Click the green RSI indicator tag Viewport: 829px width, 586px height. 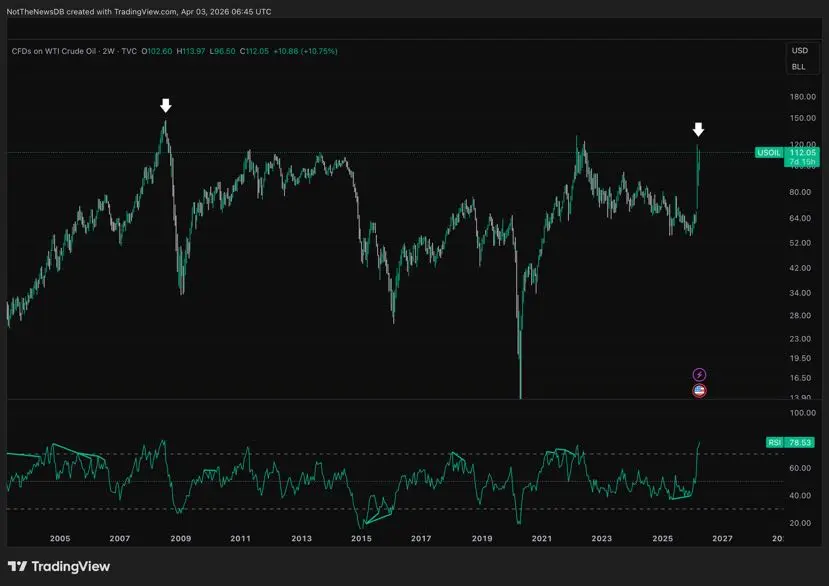[x=774, y=442]
